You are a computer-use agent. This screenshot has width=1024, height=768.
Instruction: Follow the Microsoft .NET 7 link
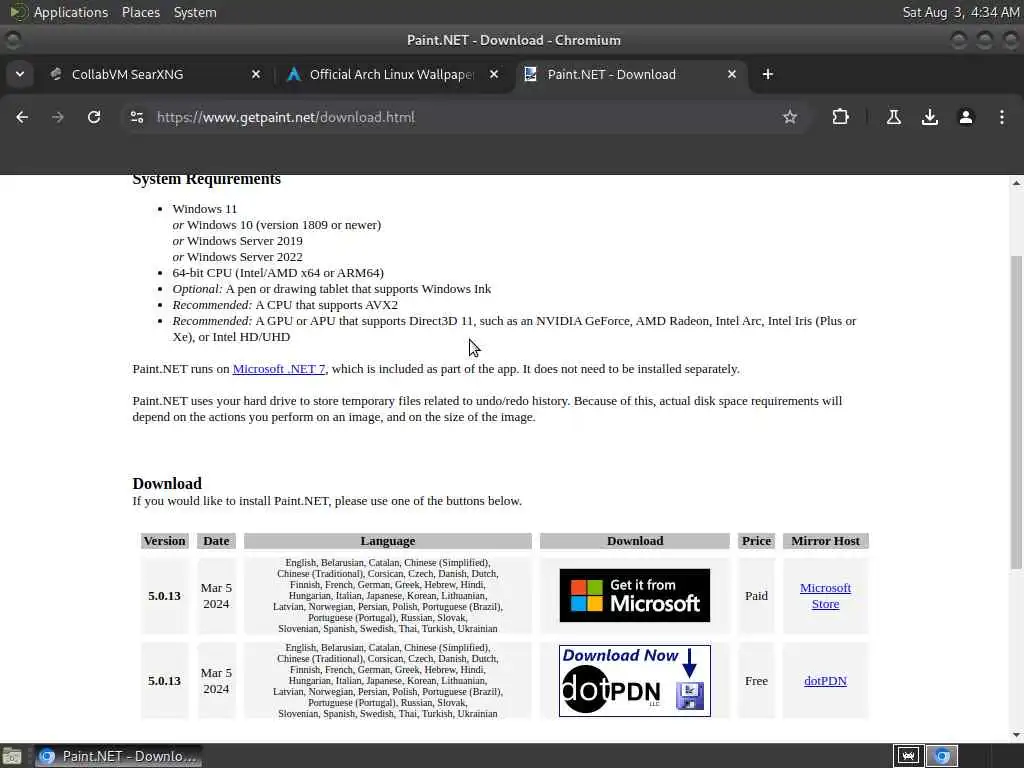(x=279, y=369)
